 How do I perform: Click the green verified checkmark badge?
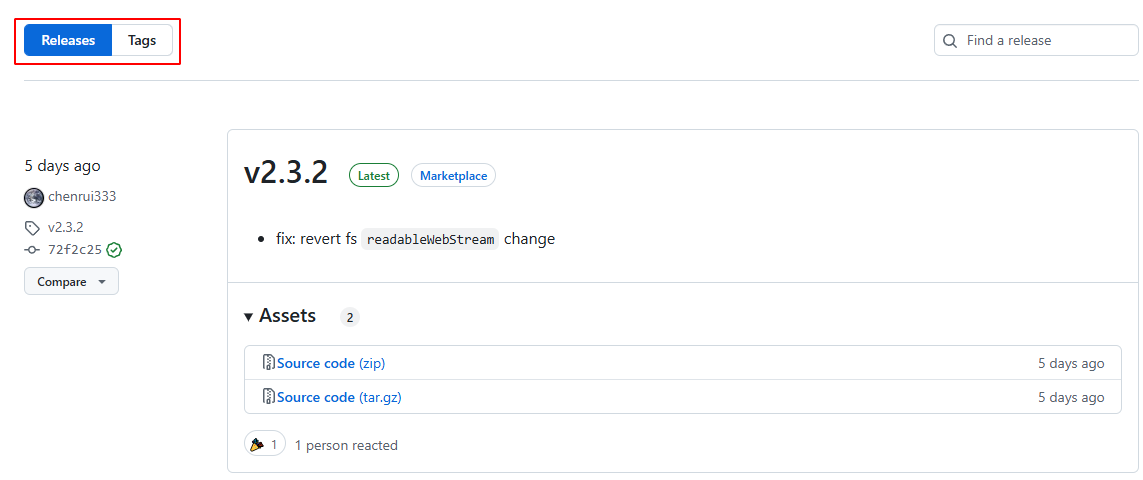pos(114,250)
